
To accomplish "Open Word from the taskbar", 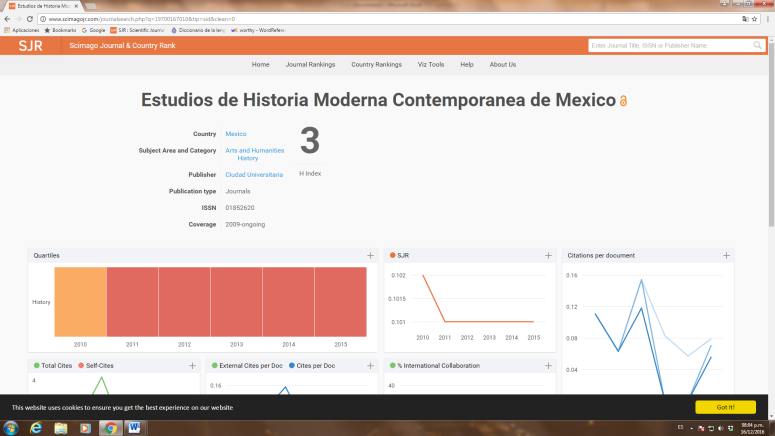I will 135,427.
